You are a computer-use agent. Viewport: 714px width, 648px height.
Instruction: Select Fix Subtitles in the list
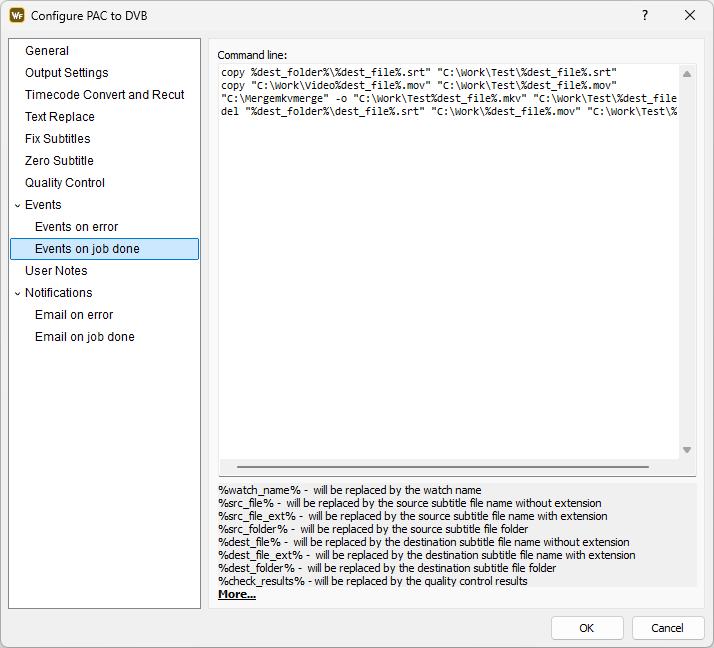(x=57, y=139)
